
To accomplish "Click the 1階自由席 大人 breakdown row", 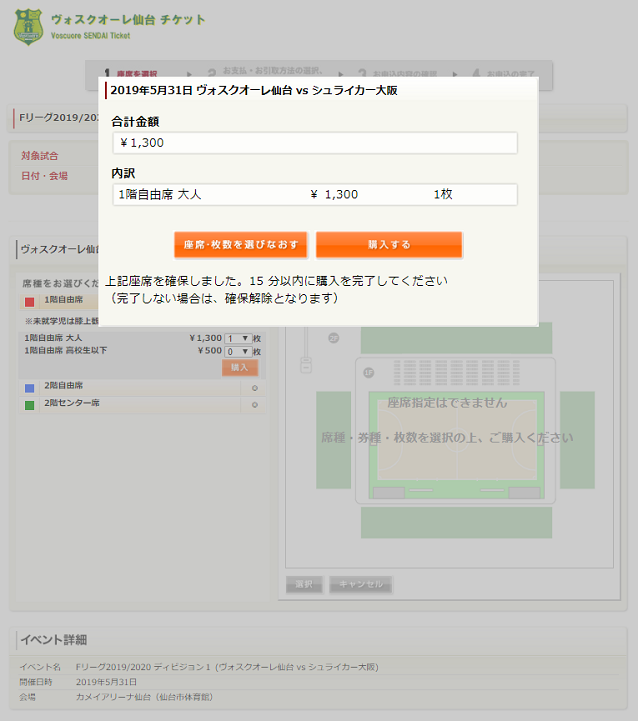I will [315, 195].
